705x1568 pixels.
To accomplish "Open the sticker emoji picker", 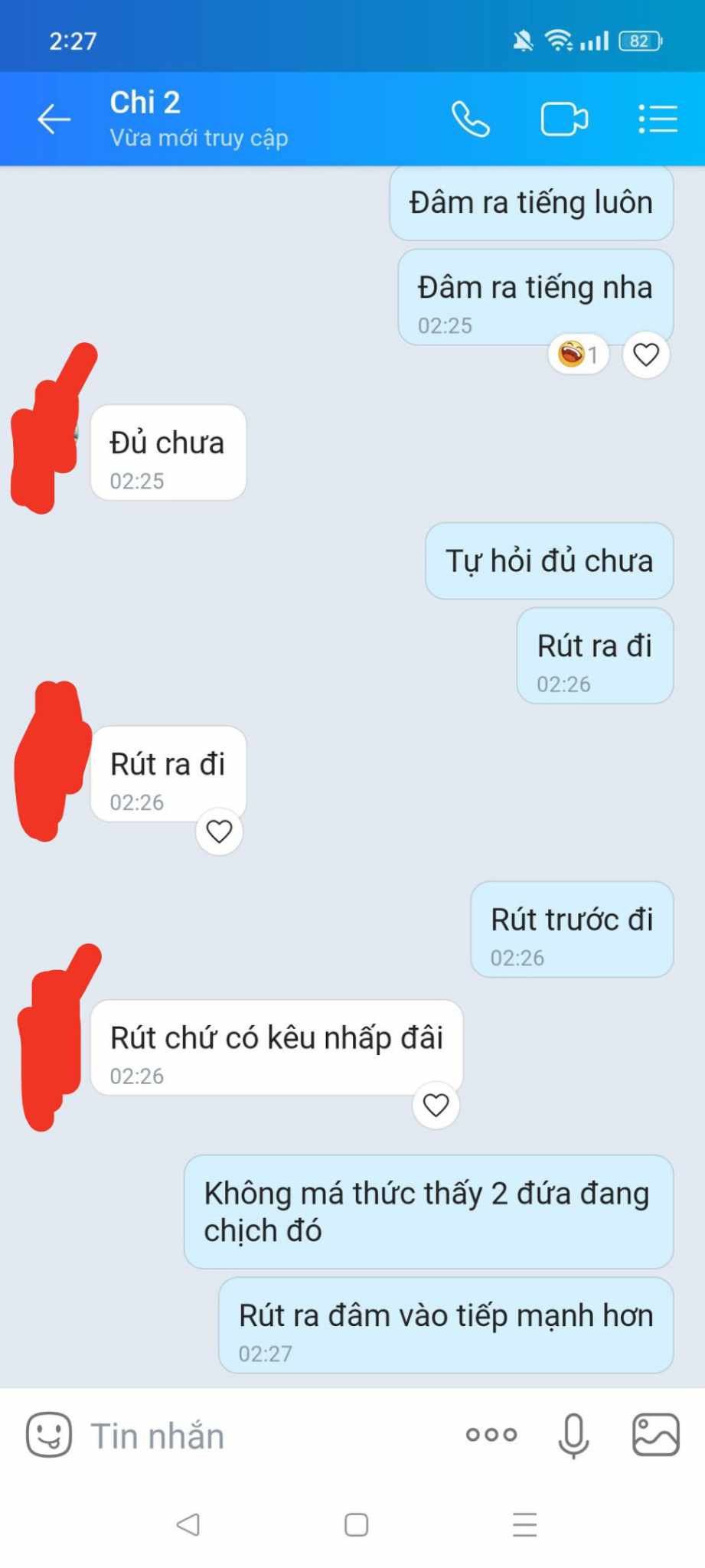I will pyautogui.click(x=49, y=1434).
